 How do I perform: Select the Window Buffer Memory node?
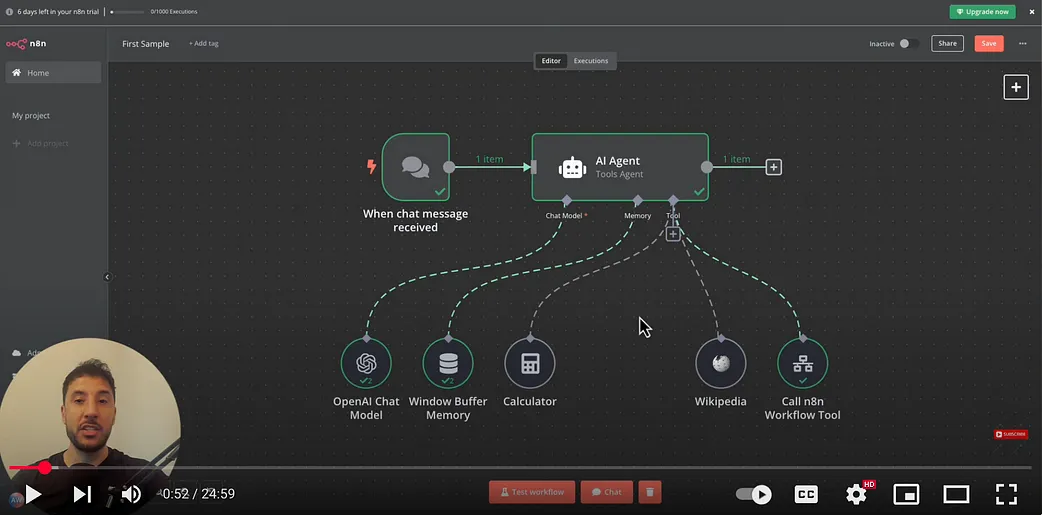pos(448,363)
